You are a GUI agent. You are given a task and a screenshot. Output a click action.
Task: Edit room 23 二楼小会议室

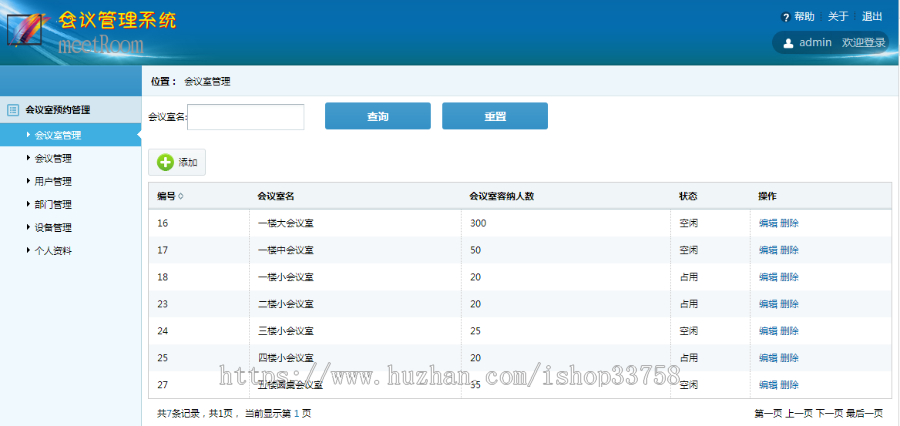coord(768,304)
